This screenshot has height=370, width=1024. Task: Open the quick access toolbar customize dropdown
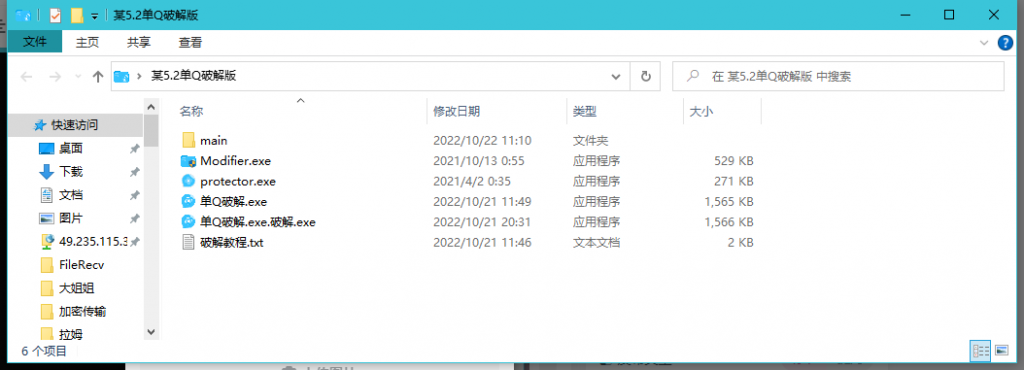click(95, 16)
